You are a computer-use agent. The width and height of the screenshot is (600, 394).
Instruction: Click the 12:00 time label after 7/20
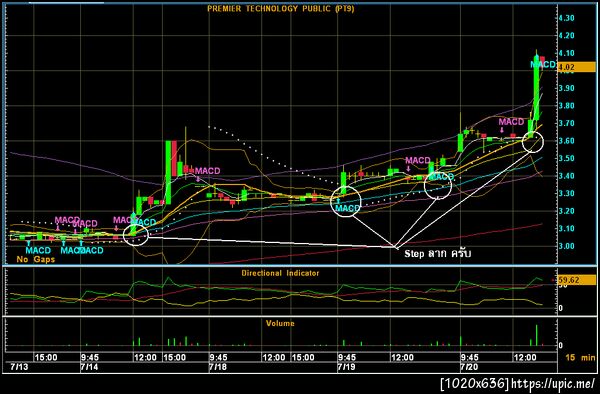click(x=525, y=358)
